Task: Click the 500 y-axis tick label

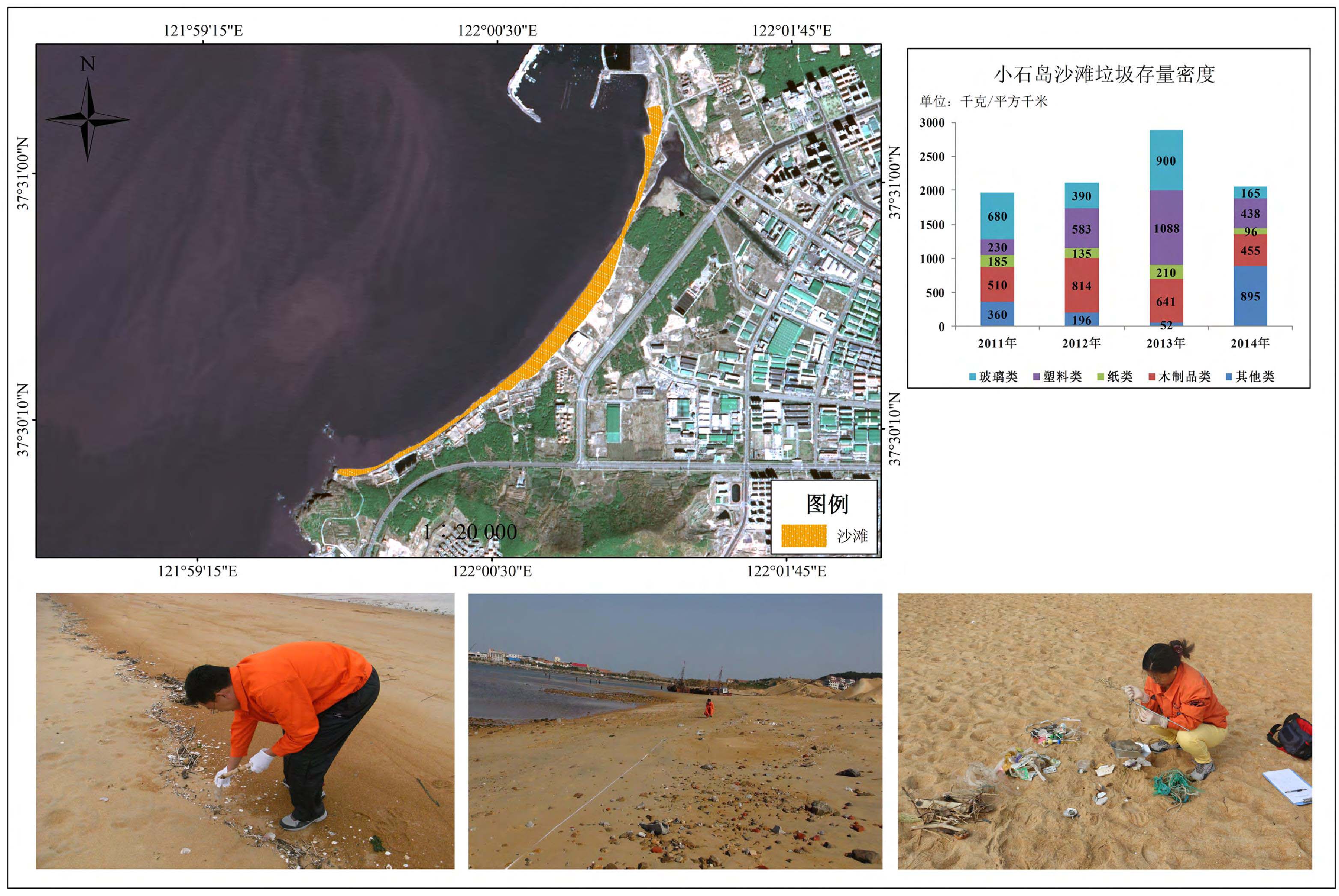Action: coord(935,293)
